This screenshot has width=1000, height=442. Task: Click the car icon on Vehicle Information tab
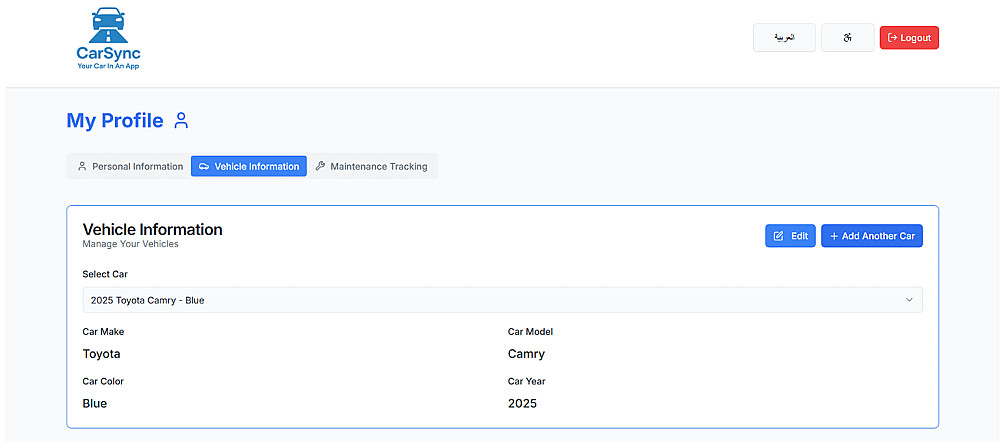pos(204,167)
